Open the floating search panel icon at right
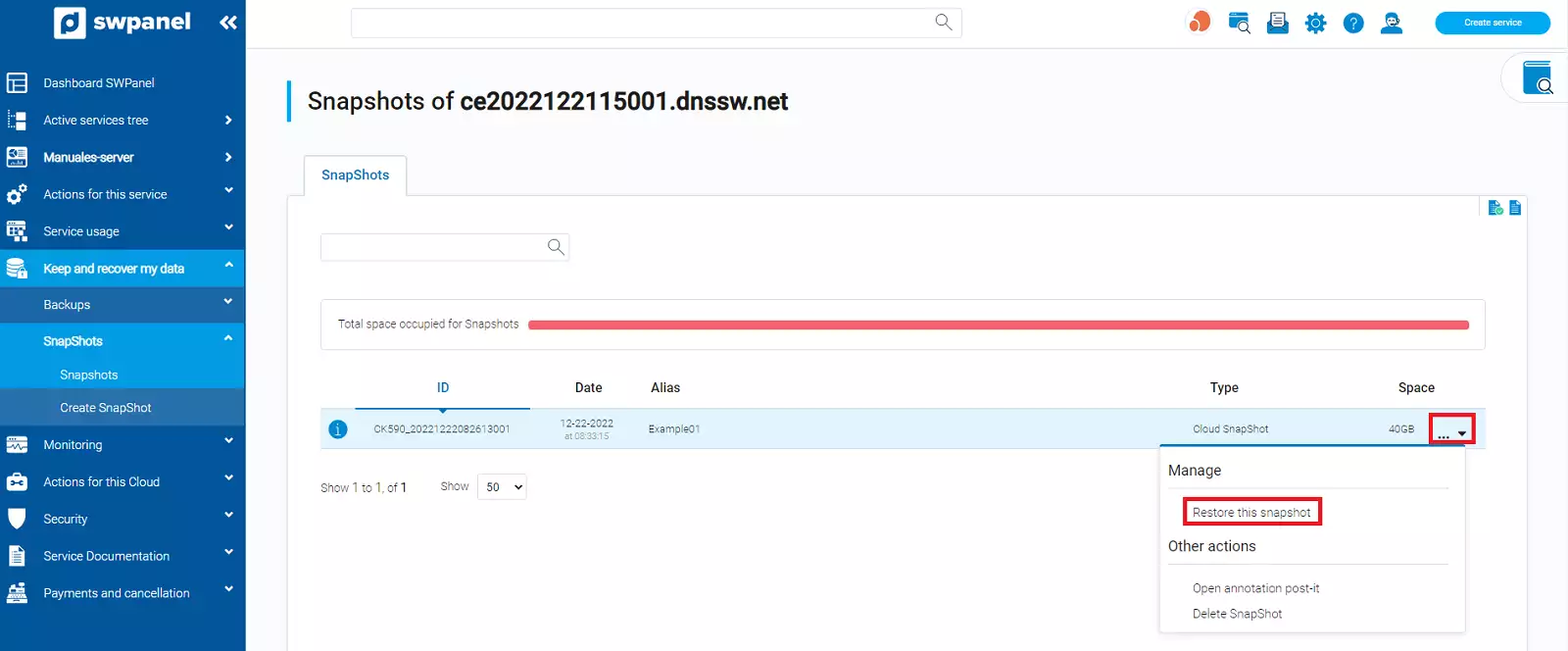Screen dimensions: 1568x651 (1537, 77)
